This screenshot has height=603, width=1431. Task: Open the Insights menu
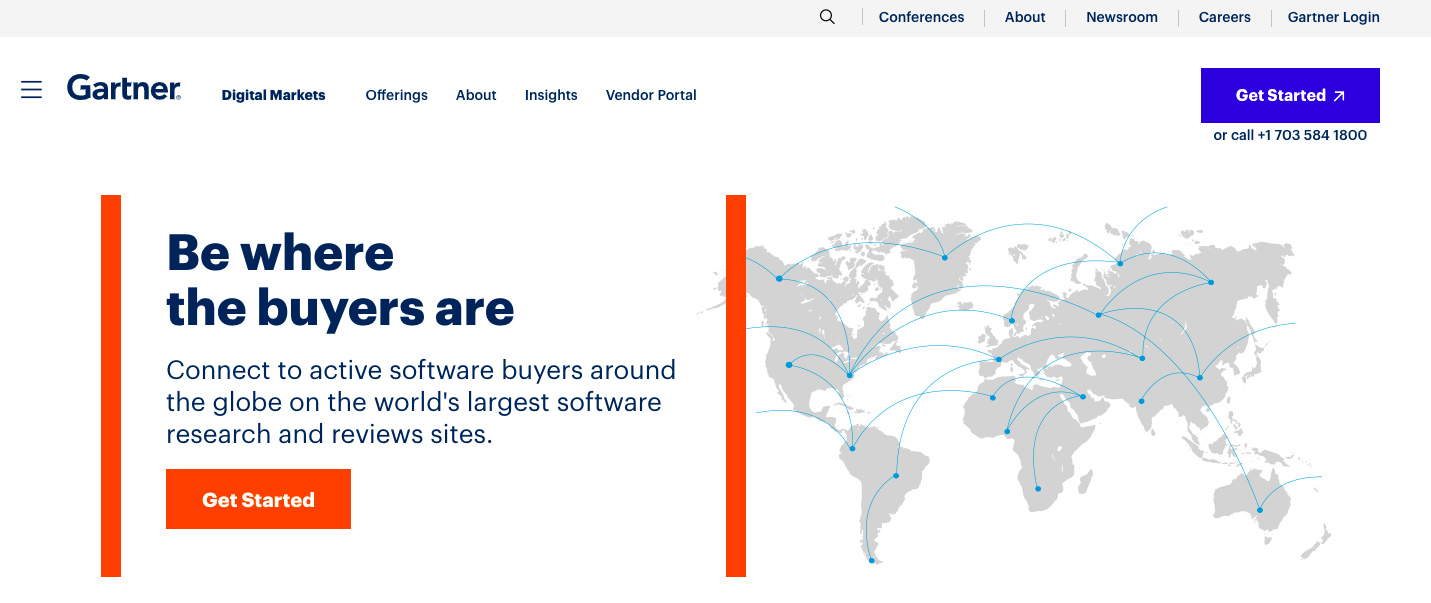(551, 95)
